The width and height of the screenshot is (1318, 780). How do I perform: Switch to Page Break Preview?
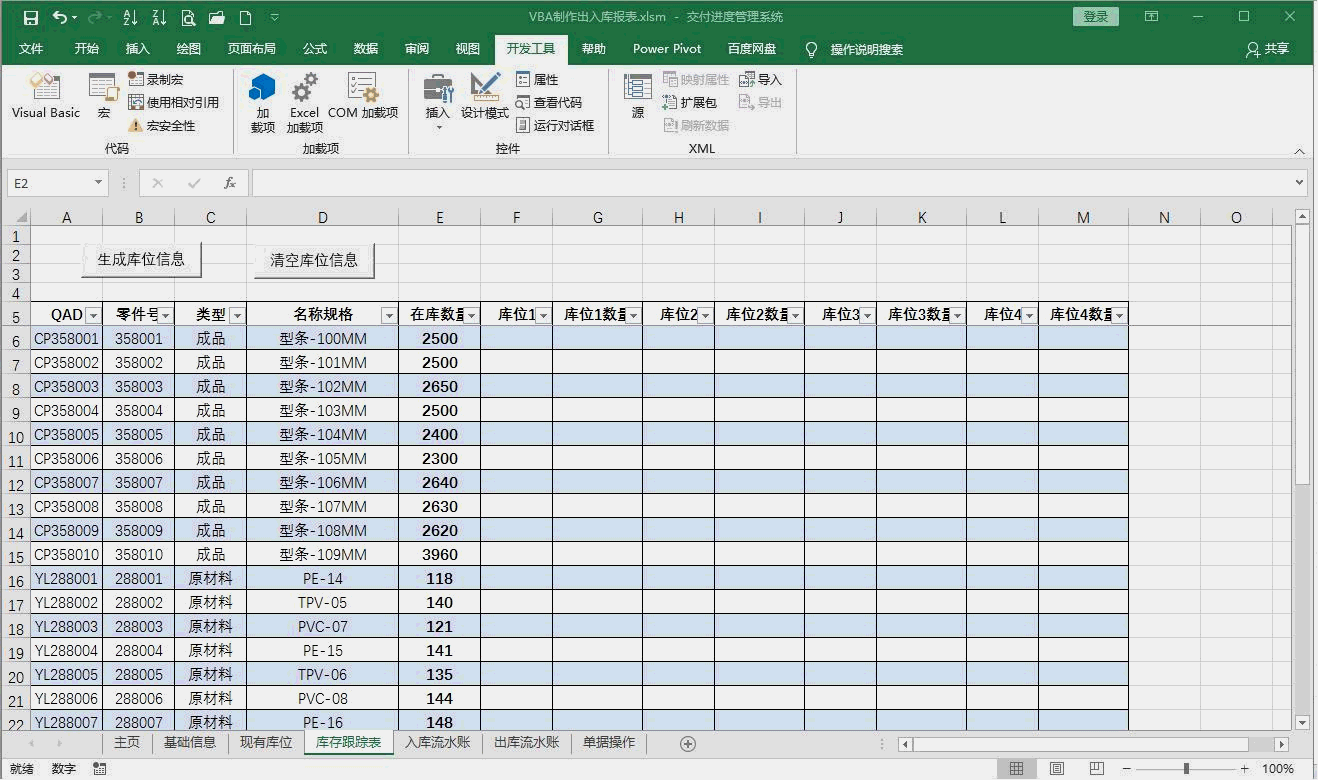pos(1097,769)
